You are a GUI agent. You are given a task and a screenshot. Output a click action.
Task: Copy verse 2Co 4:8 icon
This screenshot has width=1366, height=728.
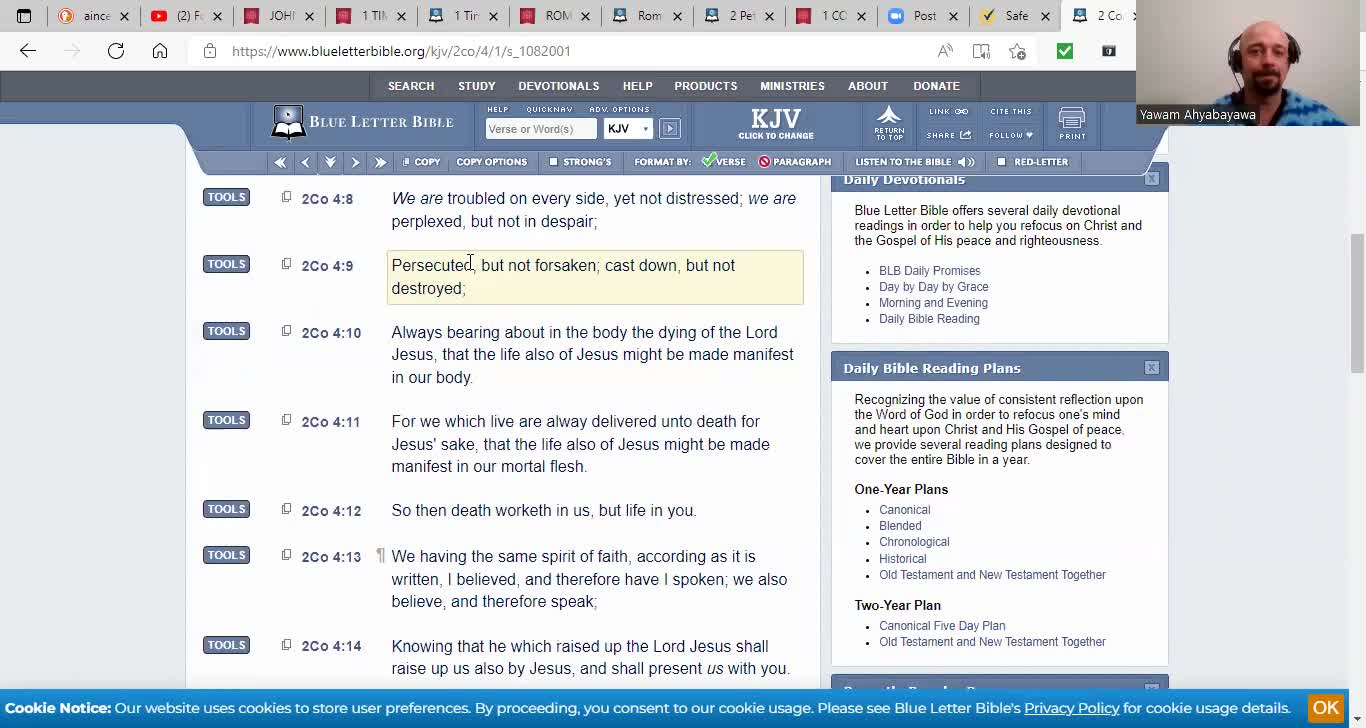coord(286,197)
